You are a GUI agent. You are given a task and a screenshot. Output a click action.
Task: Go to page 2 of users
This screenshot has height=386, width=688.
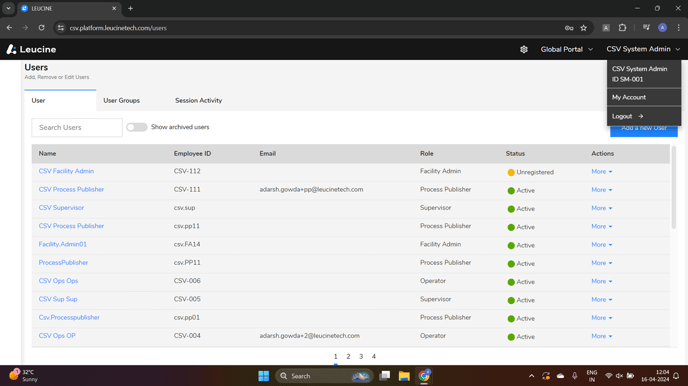click(348, 357)
